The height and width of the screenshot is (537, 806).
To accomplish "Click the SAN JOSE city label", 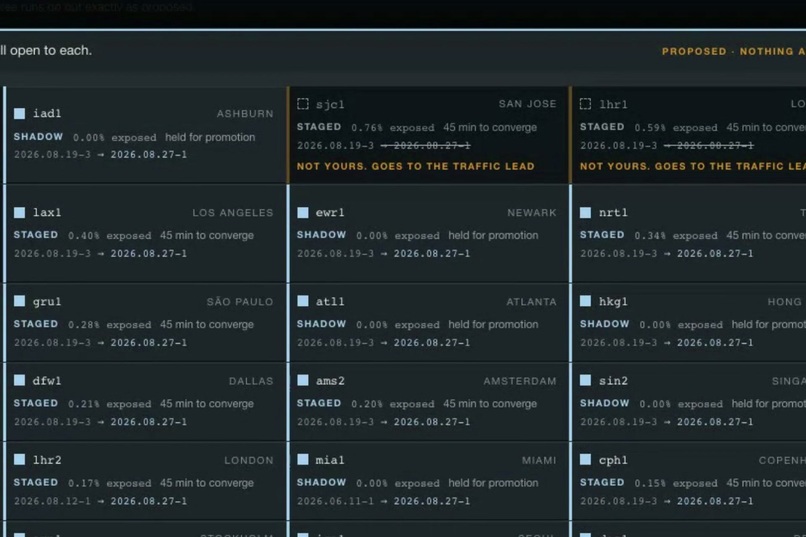I will click(x=527, y=104).
